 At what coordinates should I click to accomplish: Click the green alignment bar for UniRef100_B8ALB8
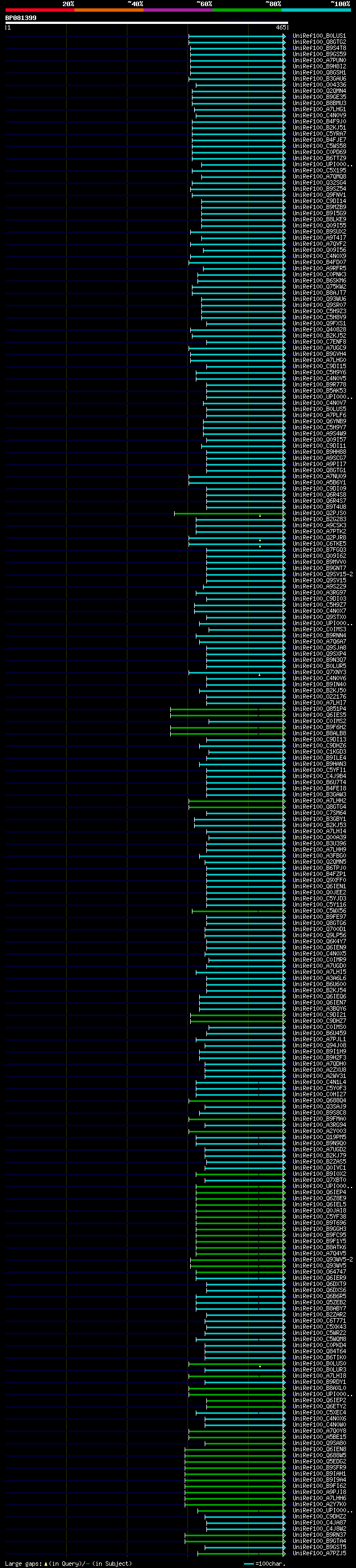coord(228,734)
